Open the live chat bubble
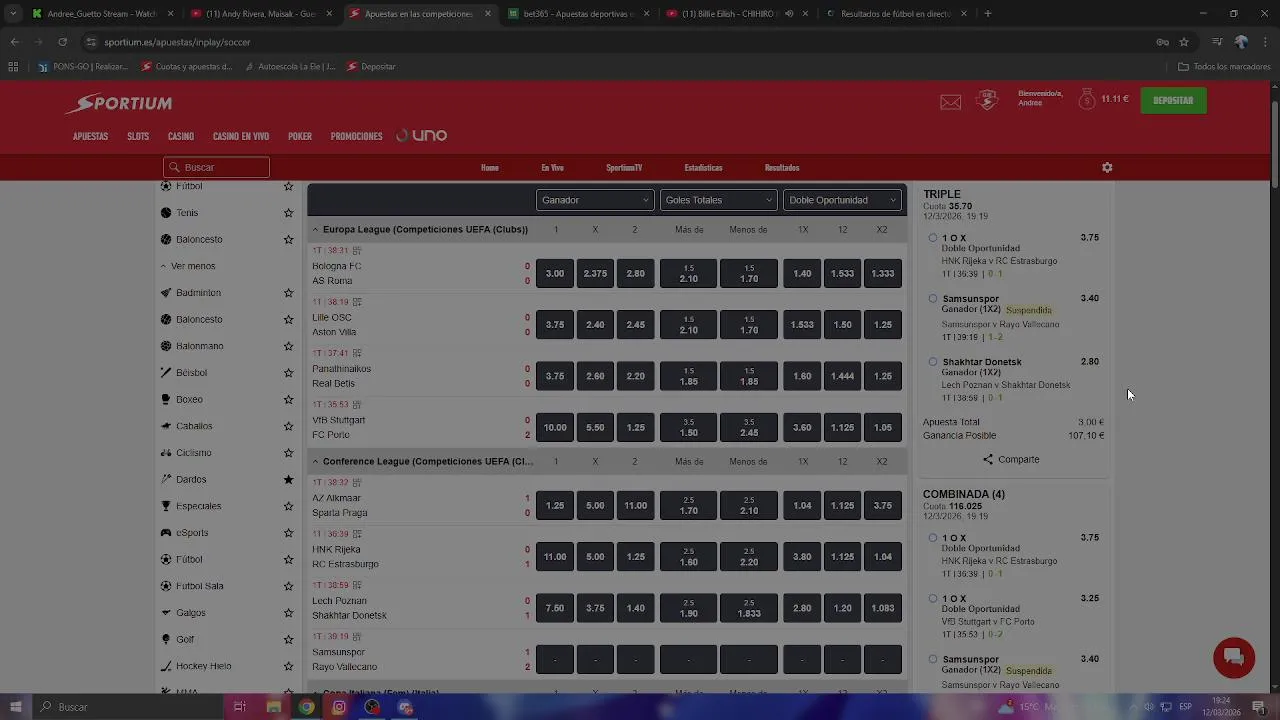 click(1233, 658)
